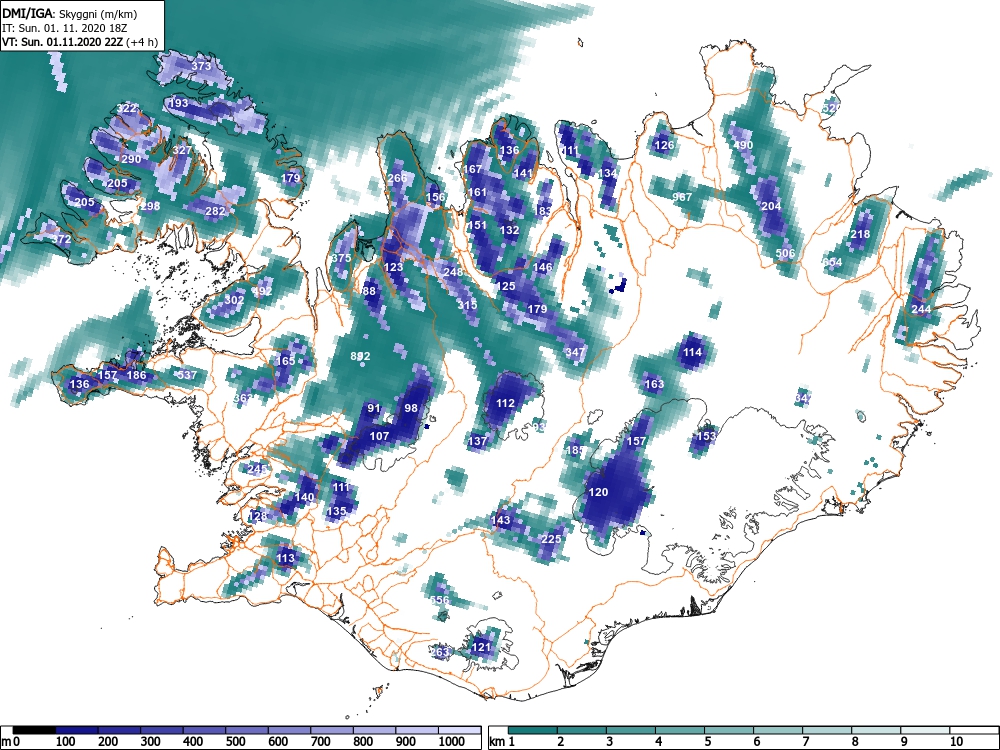
Task: Click the visibility value 143
Action: click(x=501, y=520)
